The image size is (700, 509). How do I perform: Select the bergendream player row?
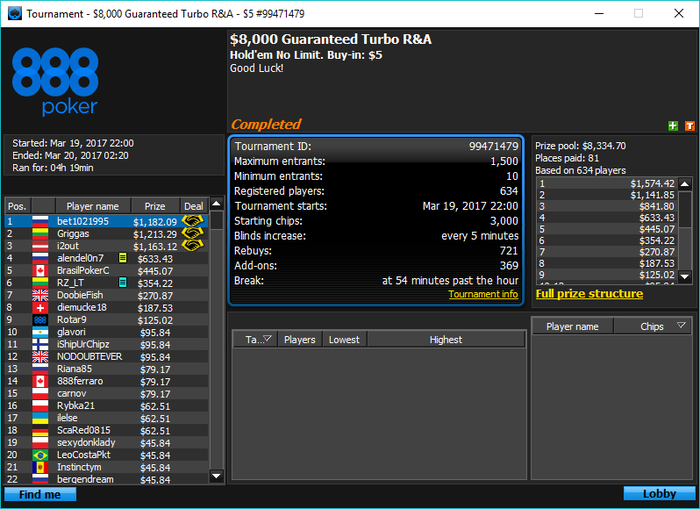coord(106,479)
